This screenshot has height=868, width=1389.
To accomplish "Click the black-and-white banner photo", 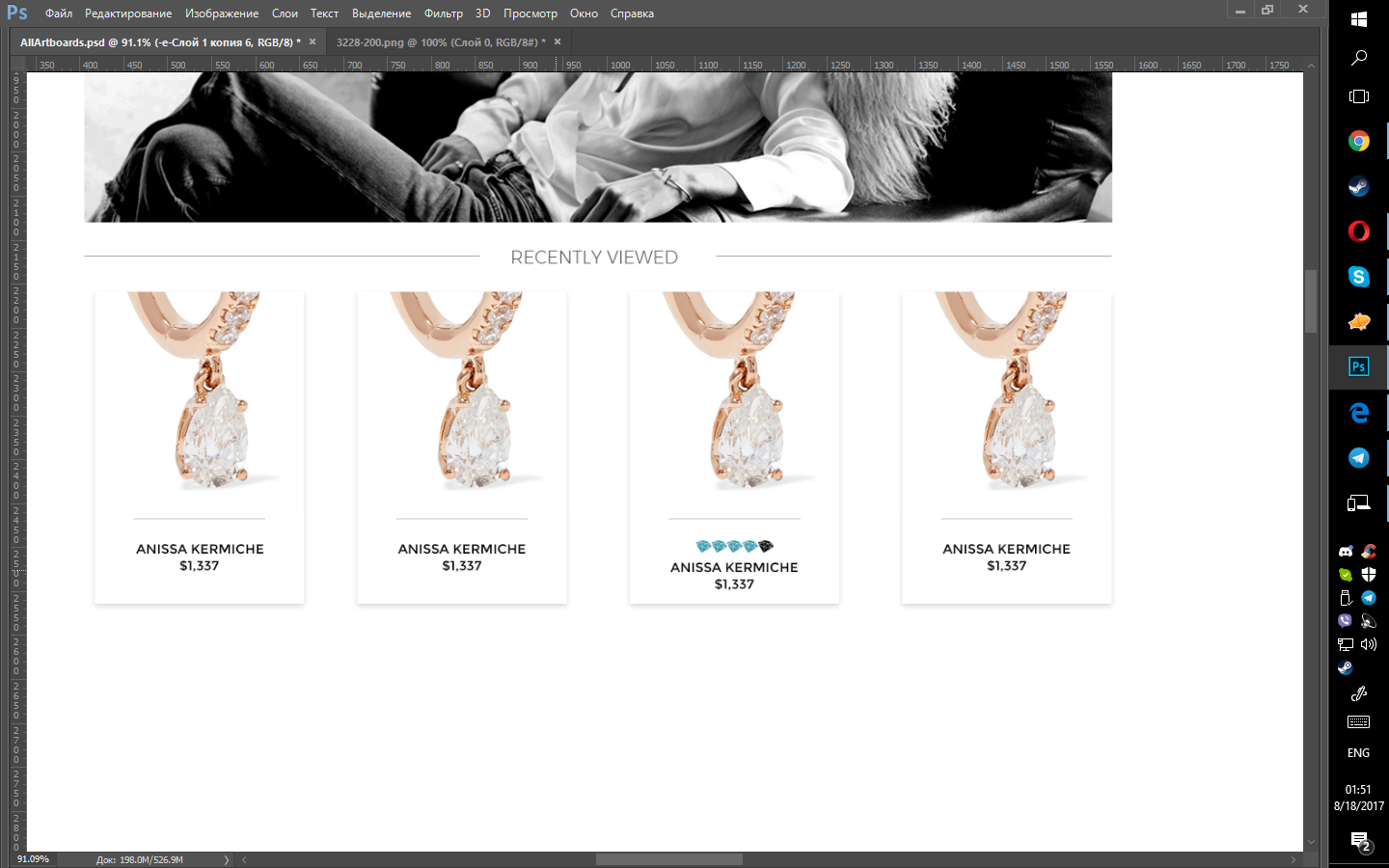I will click(598, 147).
